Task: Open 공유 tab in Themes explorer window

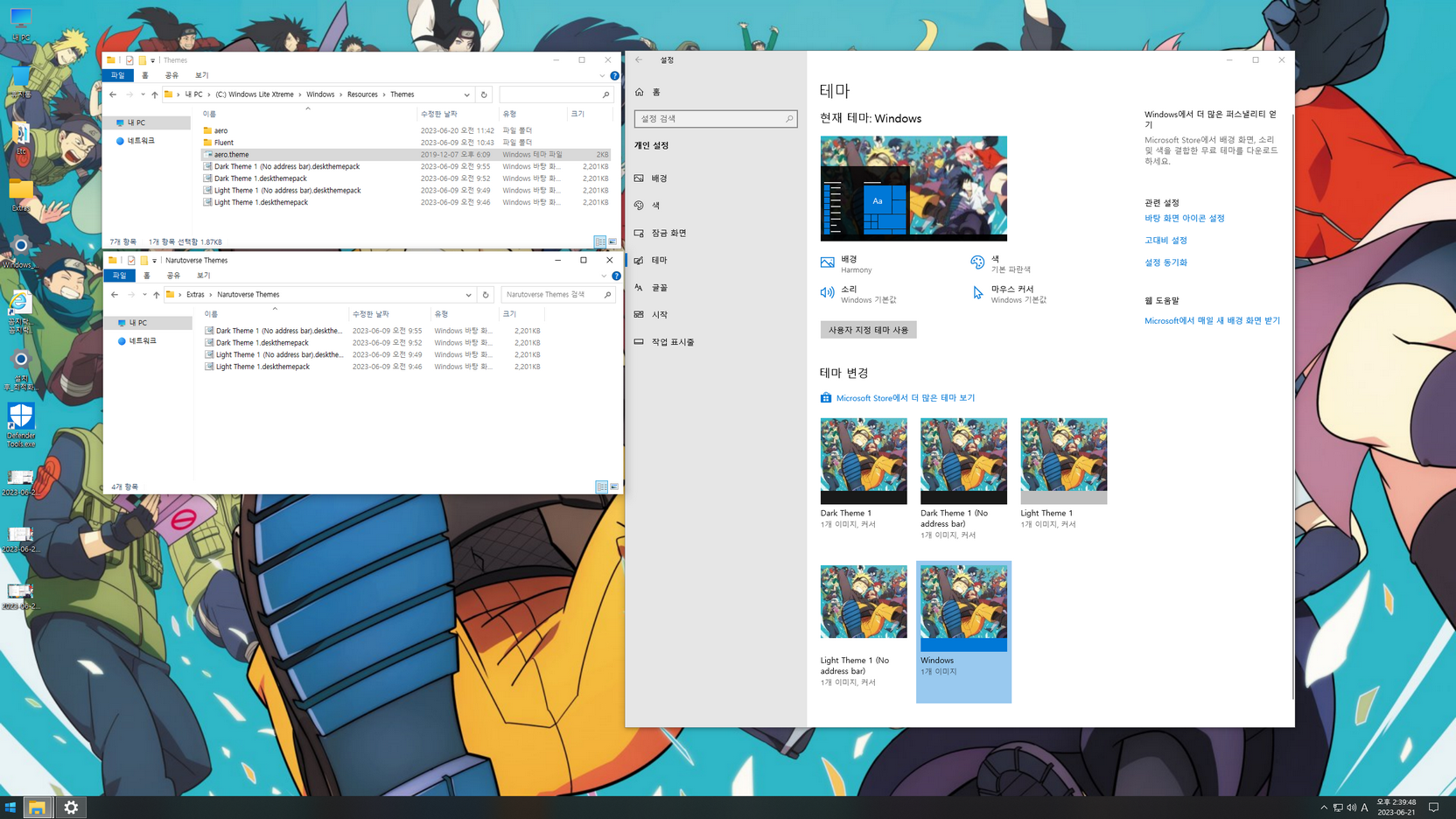Action: click(x=171, y=75)
